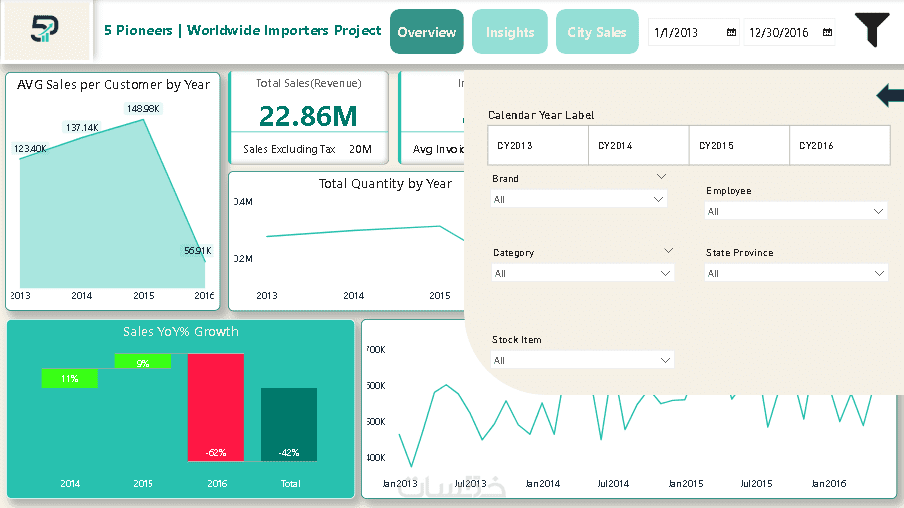
Task: Click the back arrow to close filter panel
Action: coord(889,95)
